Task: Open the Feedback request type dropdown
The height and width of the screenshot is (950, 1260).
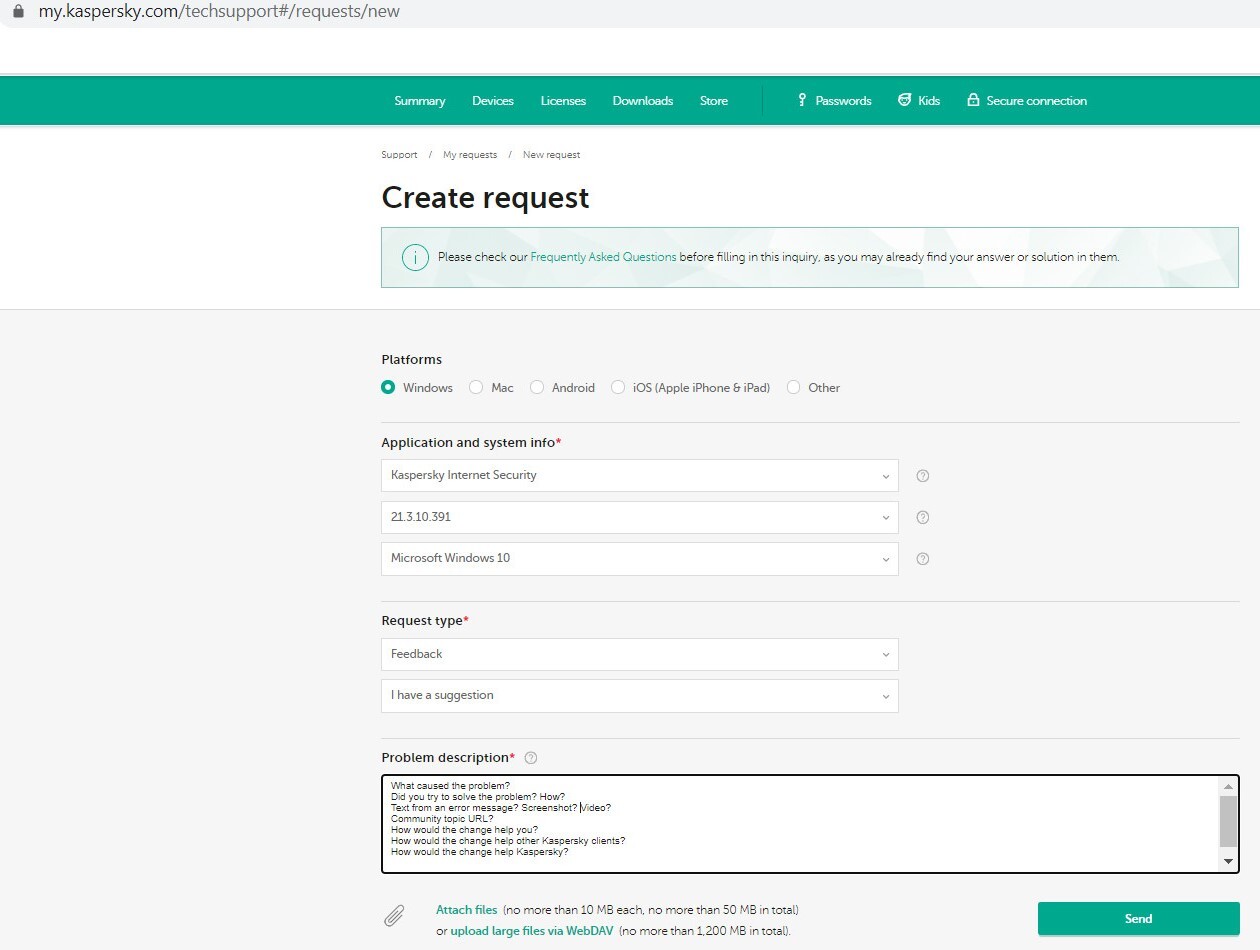Action: pyautogui.click(x=639, y=655)
